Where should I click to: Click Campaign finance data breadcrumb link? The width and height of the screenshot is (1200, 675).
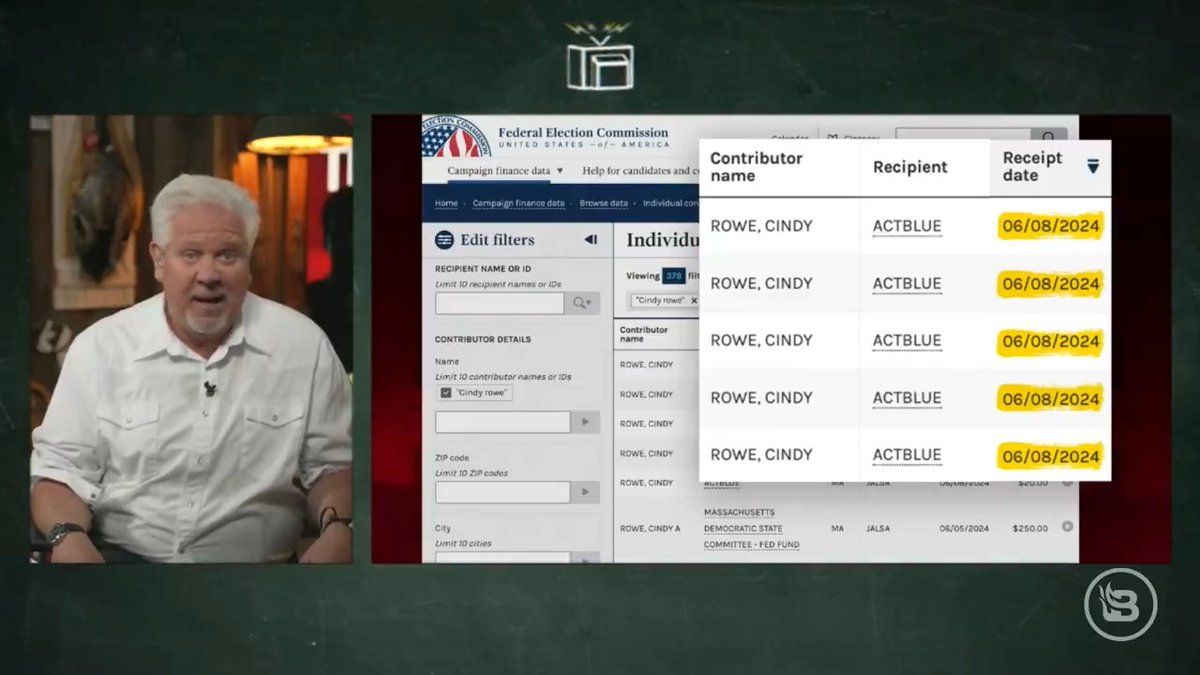click(x=518, y=203)
